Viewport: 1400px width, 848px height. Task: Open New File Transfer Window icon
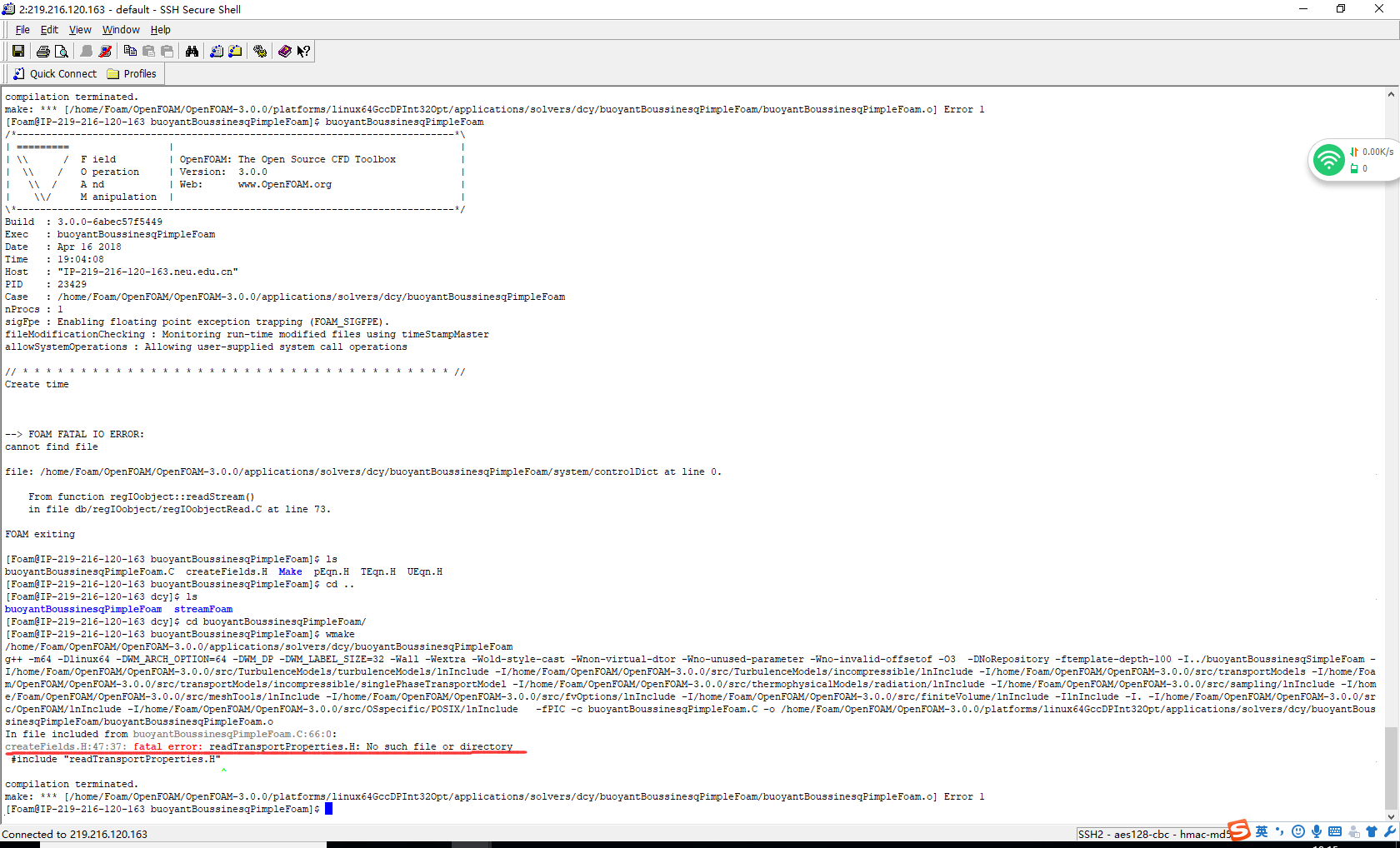235,52
